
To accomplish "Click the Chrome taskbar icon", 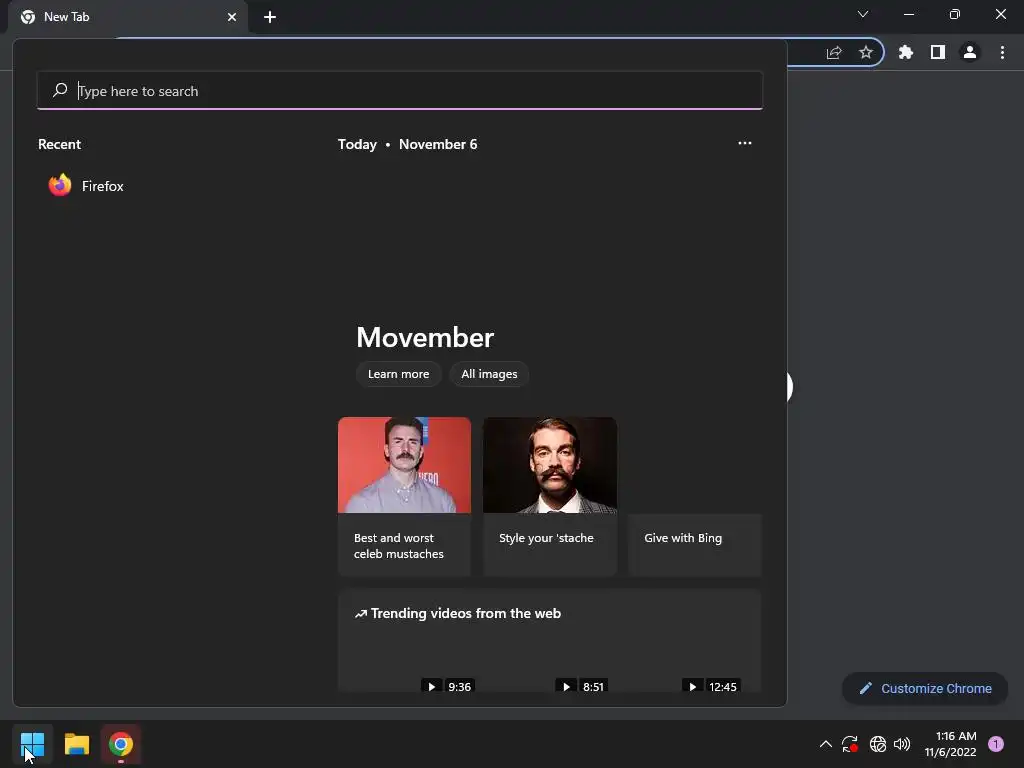I will 121,744.
